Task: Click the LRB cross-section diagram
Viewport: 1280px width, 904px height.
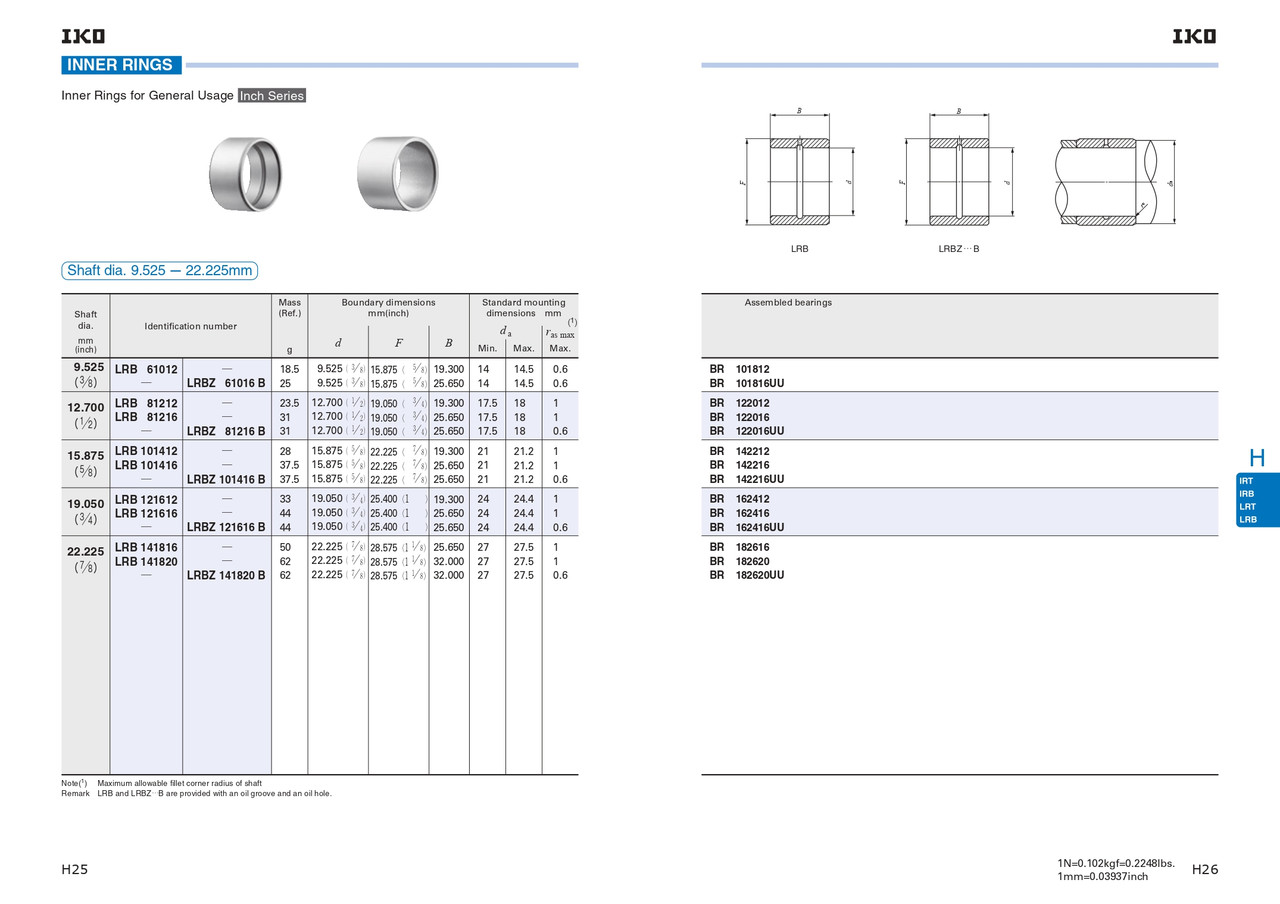Action: 800,169
